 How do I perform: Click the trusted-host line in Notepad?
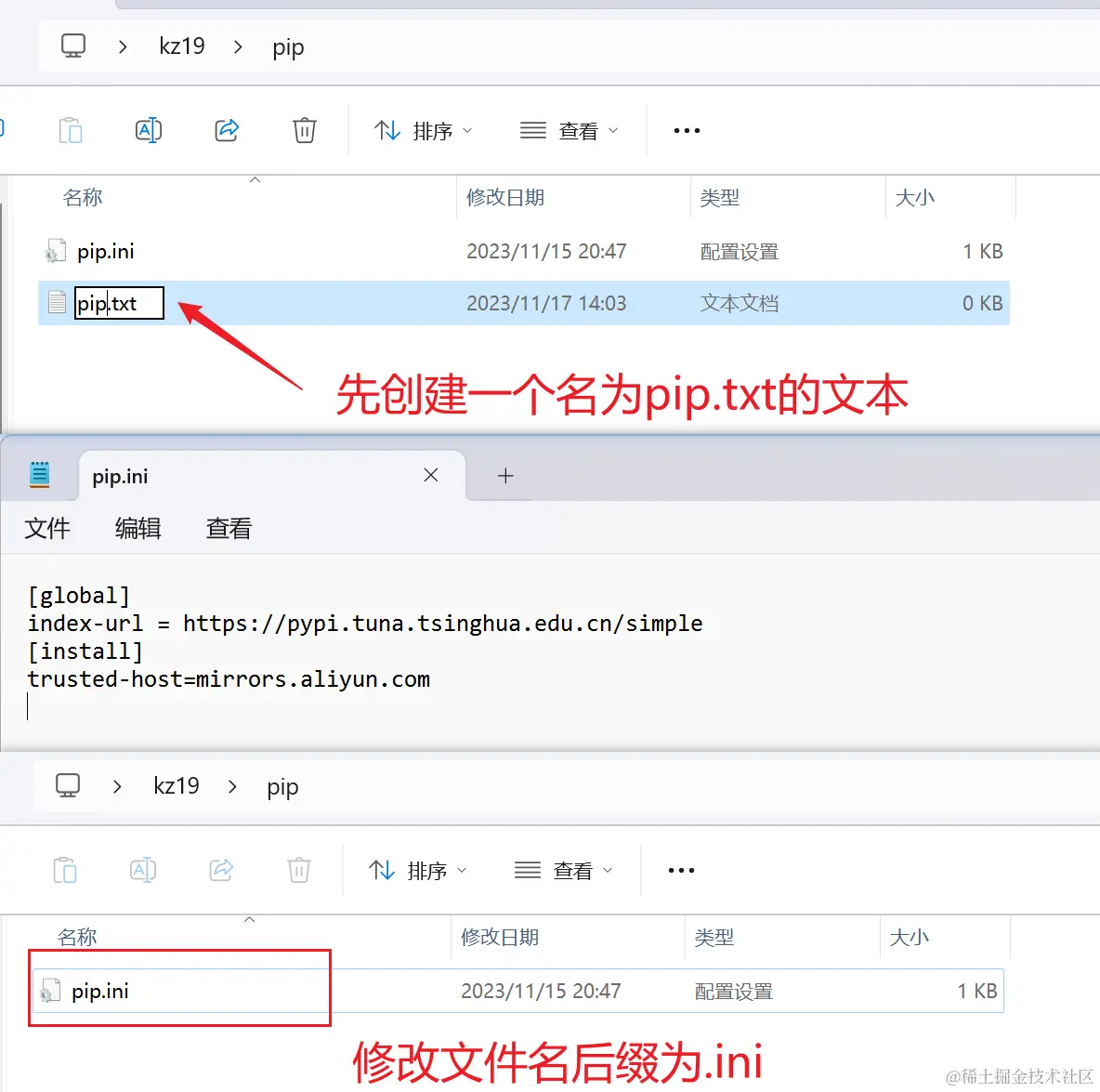point(229,679)
